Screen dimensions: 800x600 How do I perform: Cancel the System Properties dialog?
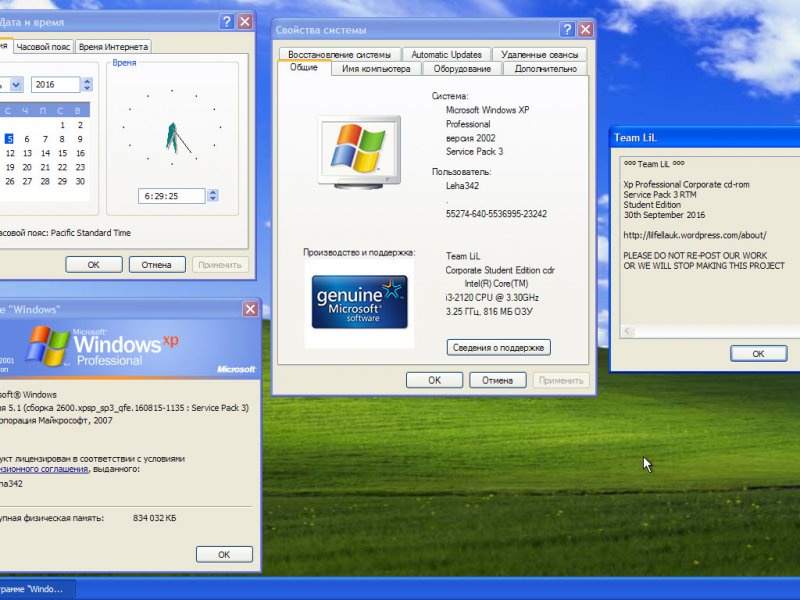[x=497, y=380]
